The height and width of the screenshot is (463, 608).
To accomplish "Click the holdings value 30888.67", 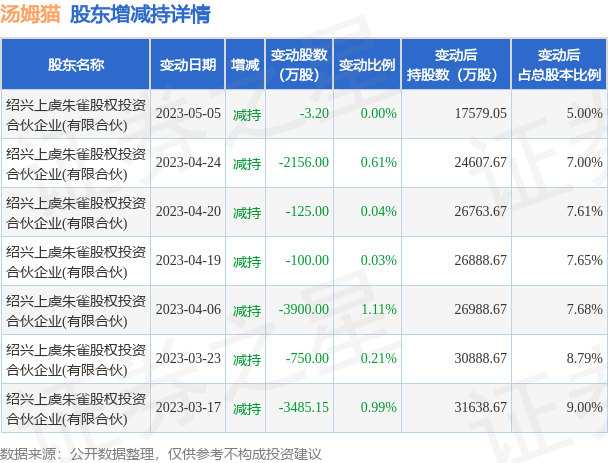I will coord(480,359).
